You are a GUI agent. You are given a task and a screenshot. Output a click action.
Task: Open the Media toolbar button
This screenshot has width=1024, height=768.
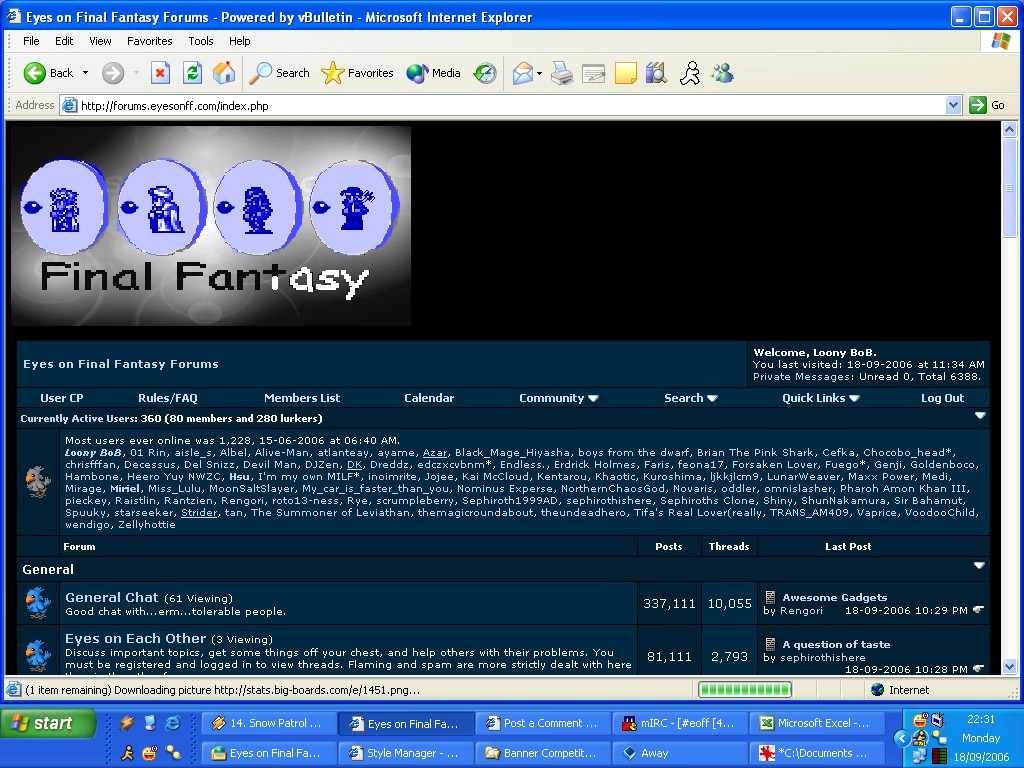pyautogui.click(x=434, y=73)
